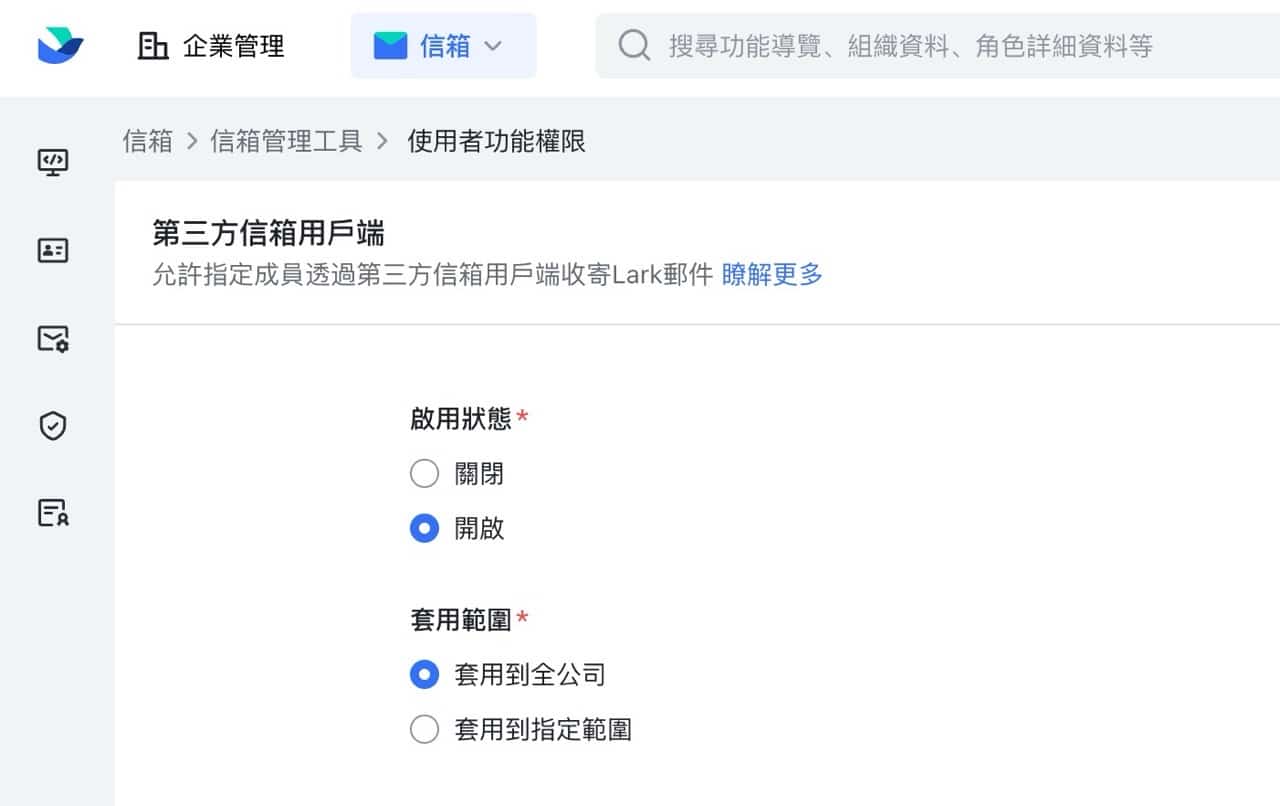
Task: Open the 信箱 product switcher
Action: pyautogui.click(x=444, y=46)
